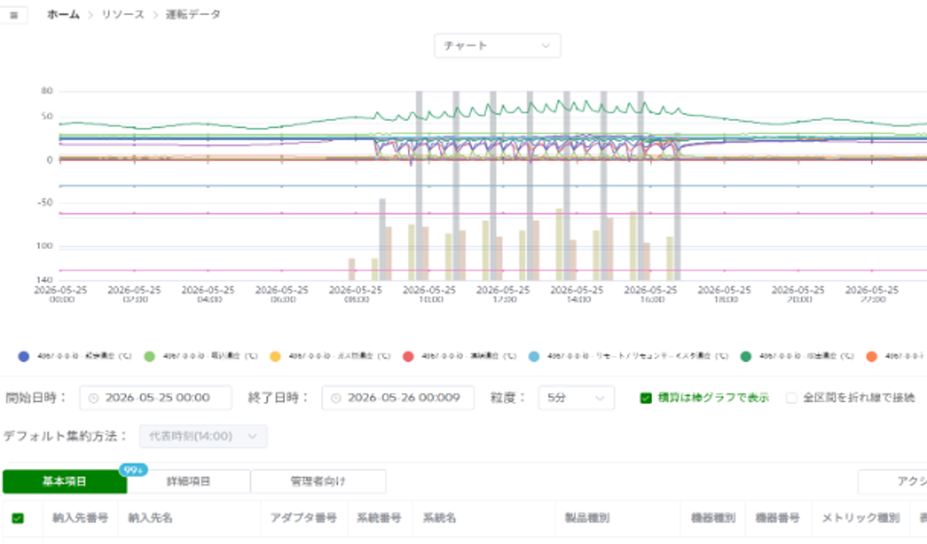Click the 2026-05-25 08:00 x-axis label
927x544 pixels.
coord(356,294)
